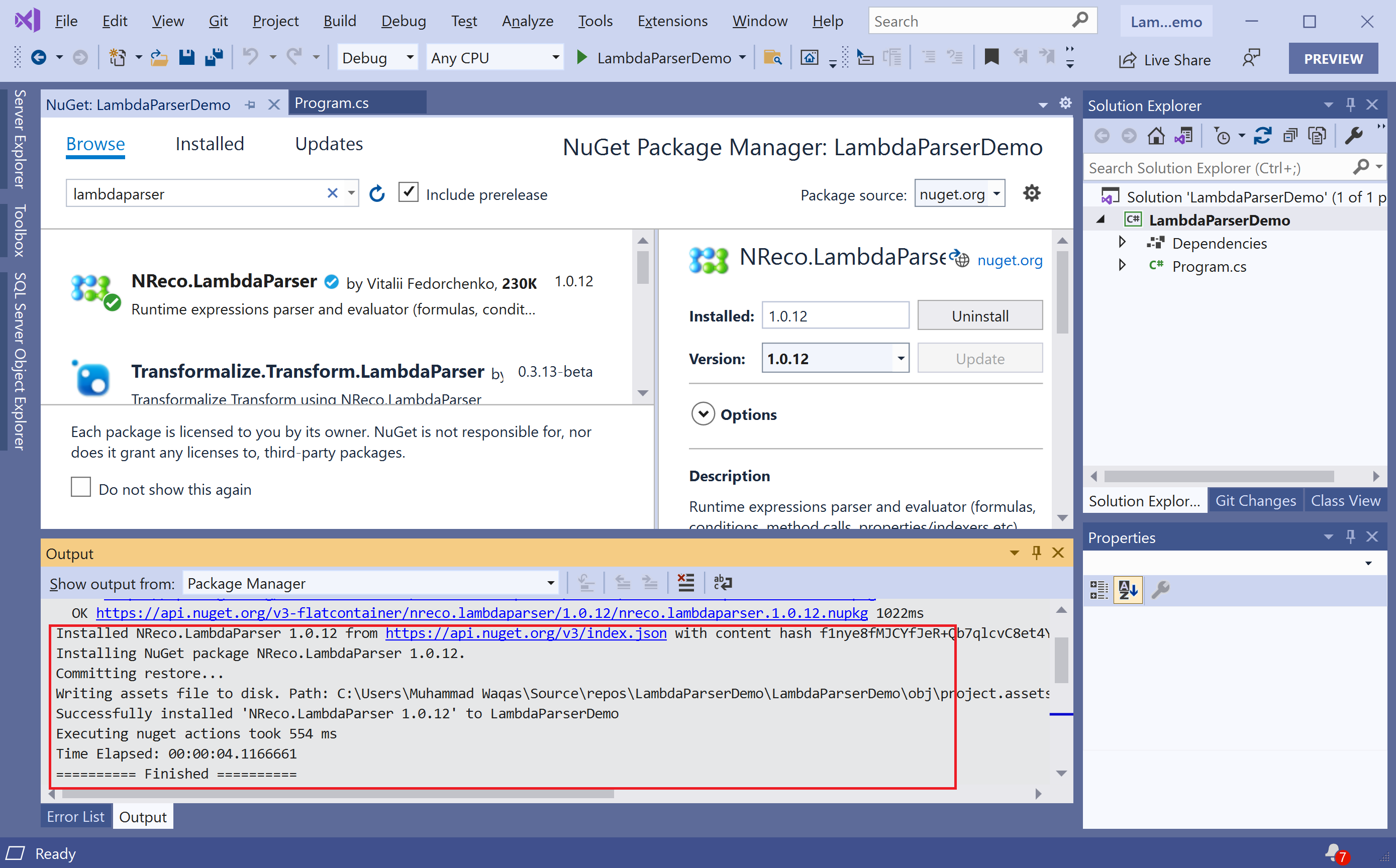Open notifications bell in status bar
Viewport: 1396px width, 868px height.
coord(1333,853)
